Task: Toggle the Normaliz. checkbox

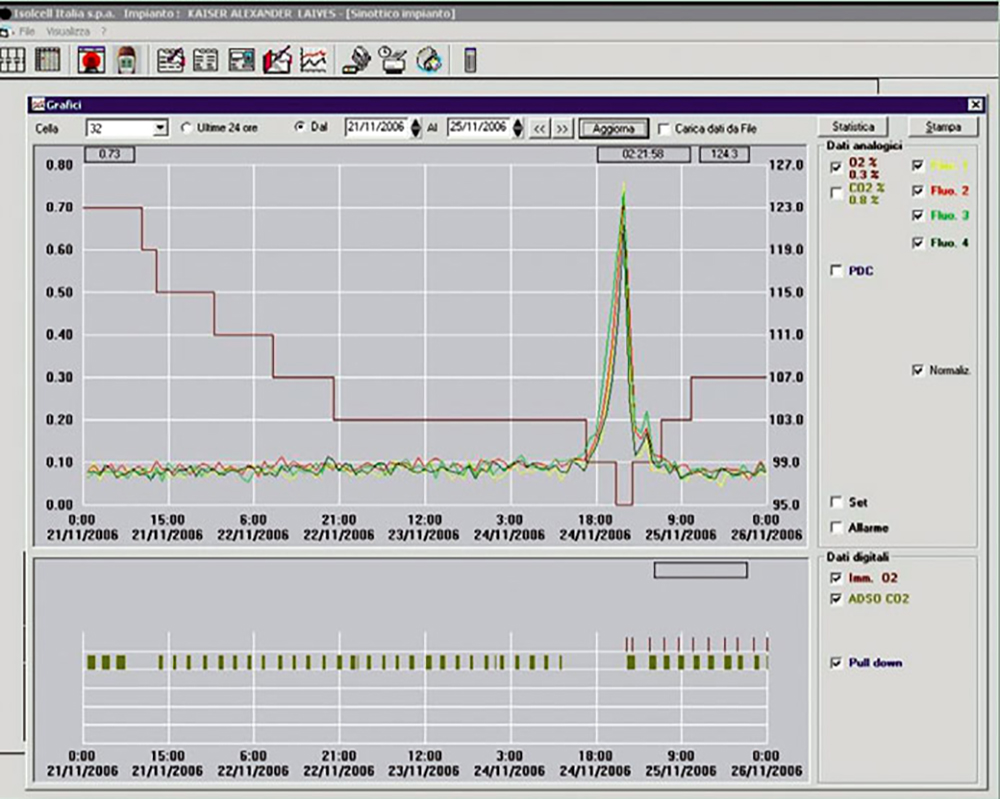Action: pyautogui.click(x=918, y=370)
